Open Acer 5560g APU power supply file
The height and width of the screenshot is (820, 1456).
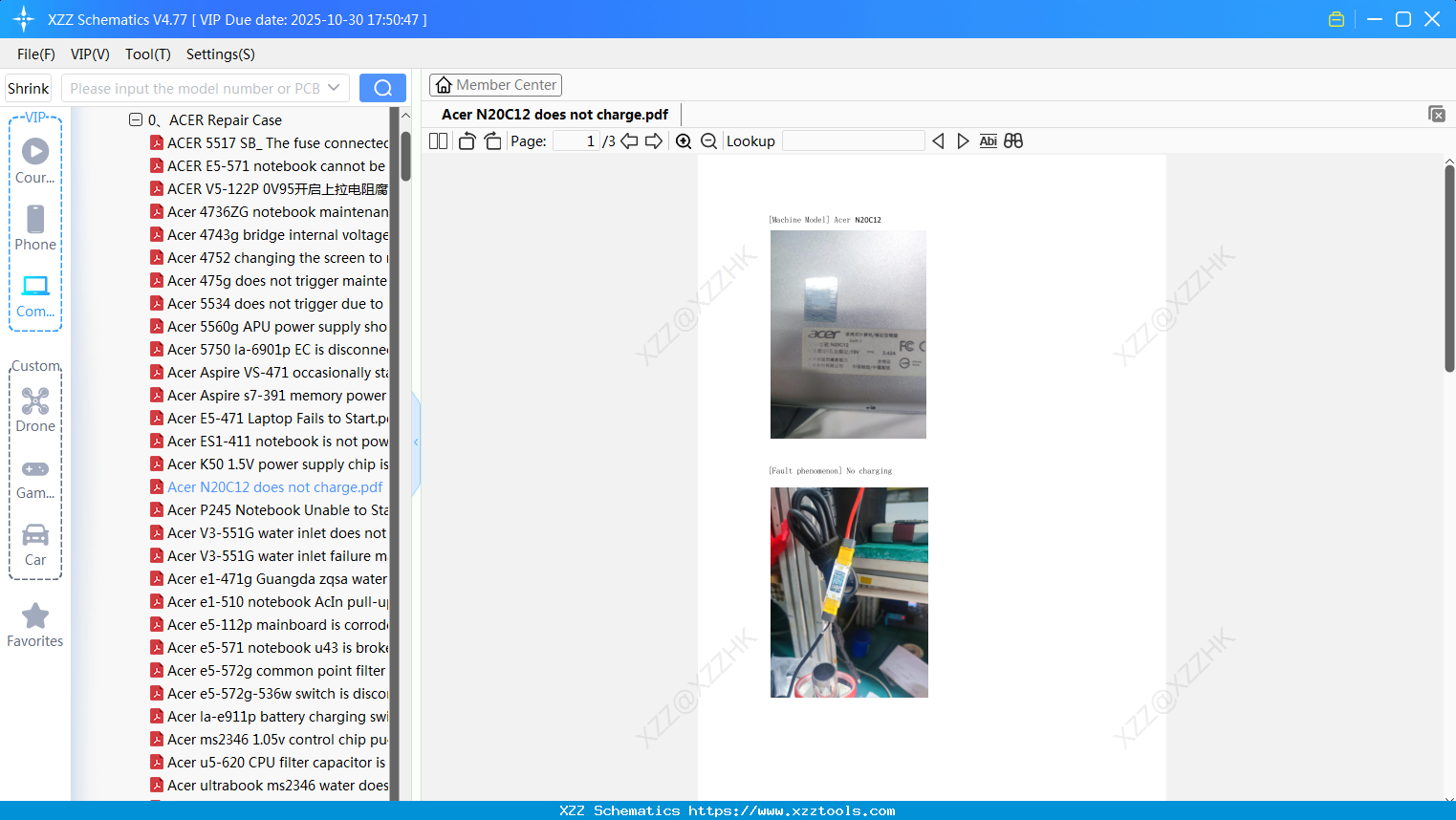277,326
